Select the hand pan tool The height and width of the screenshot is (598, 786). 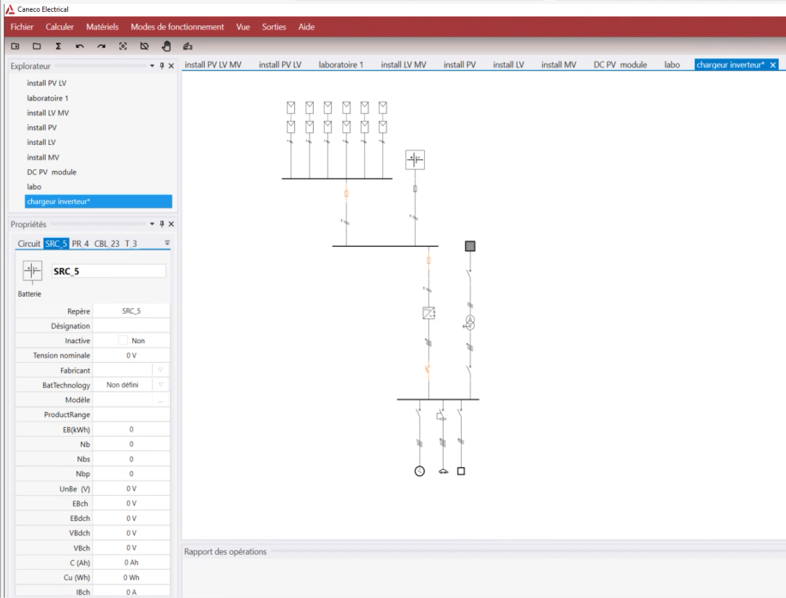click(166, 46)
